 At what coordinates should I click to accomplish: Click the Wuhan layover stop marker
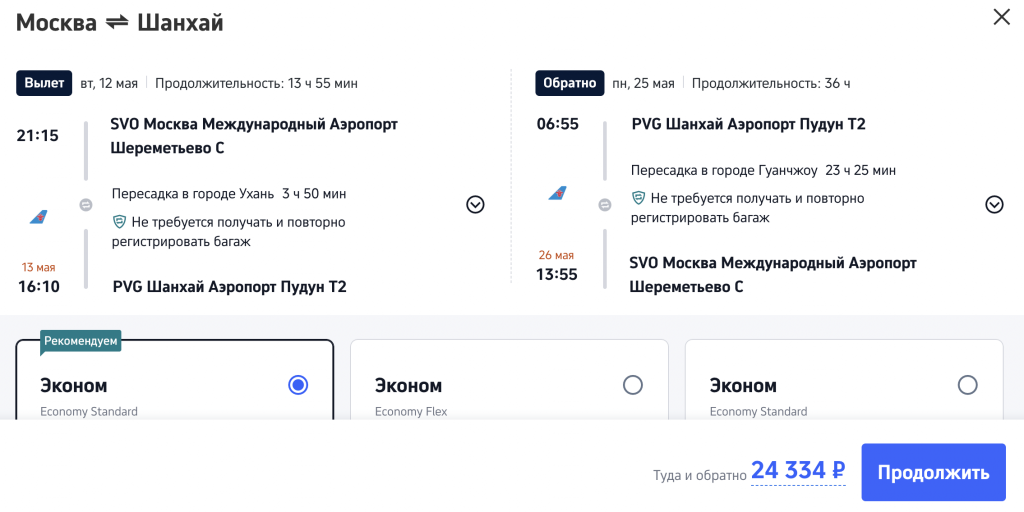pyautogui.click(x=86, y=205)
